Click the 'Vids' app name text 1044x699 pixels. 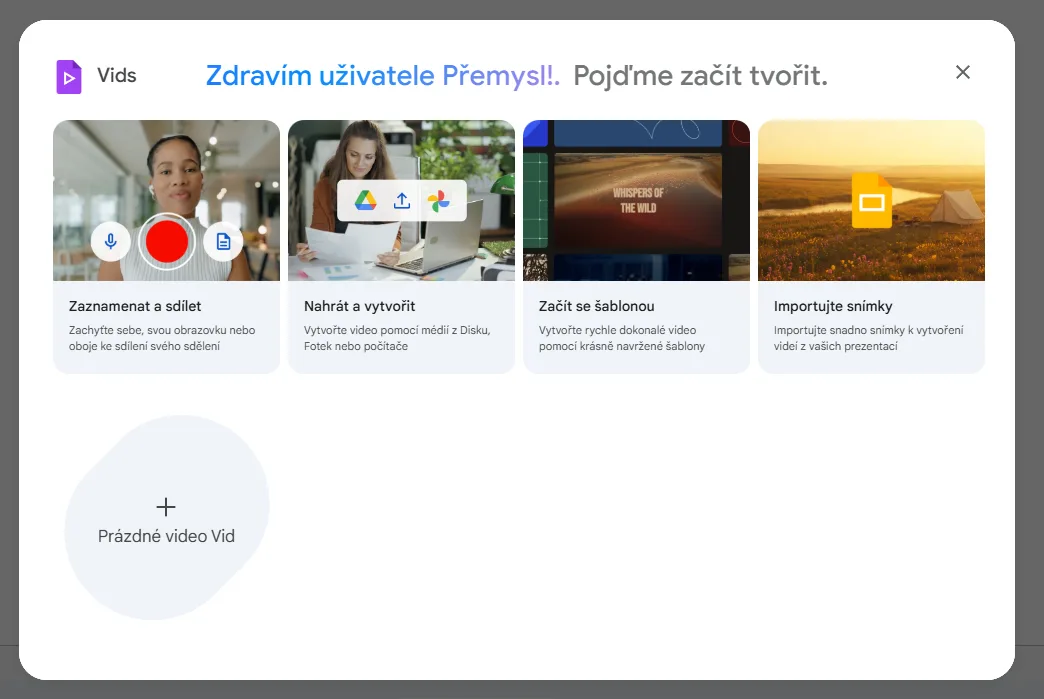click(117, 76)
